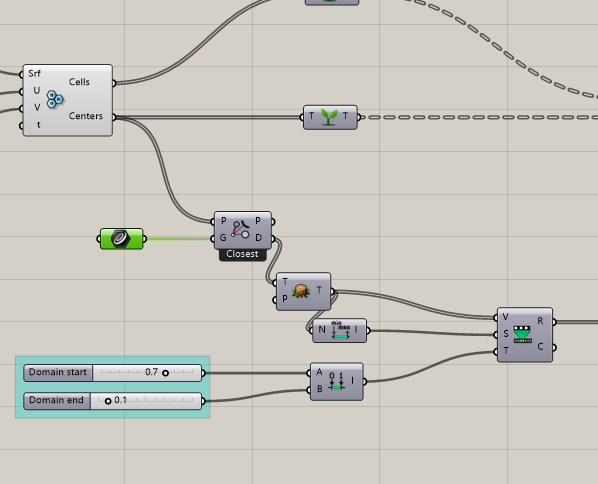Select the hexagon cells component icon
This screenshot has width=598, height=484.
(x=55, y=100)
